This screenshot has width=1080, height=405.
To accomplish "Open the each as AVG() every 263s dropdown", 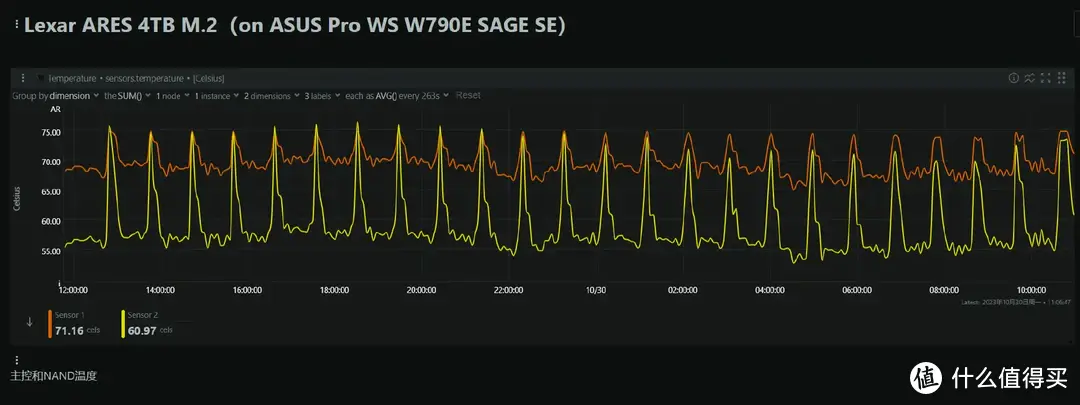I will point(397,96).
